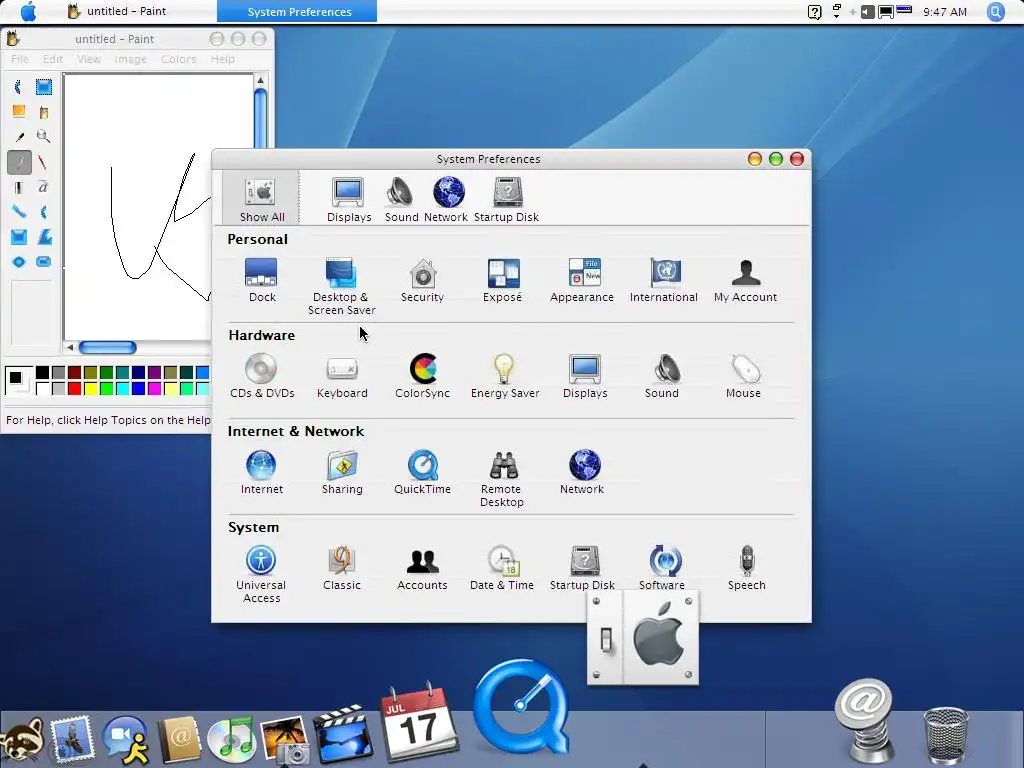Open iTunes from the dock

click(231, 739)
